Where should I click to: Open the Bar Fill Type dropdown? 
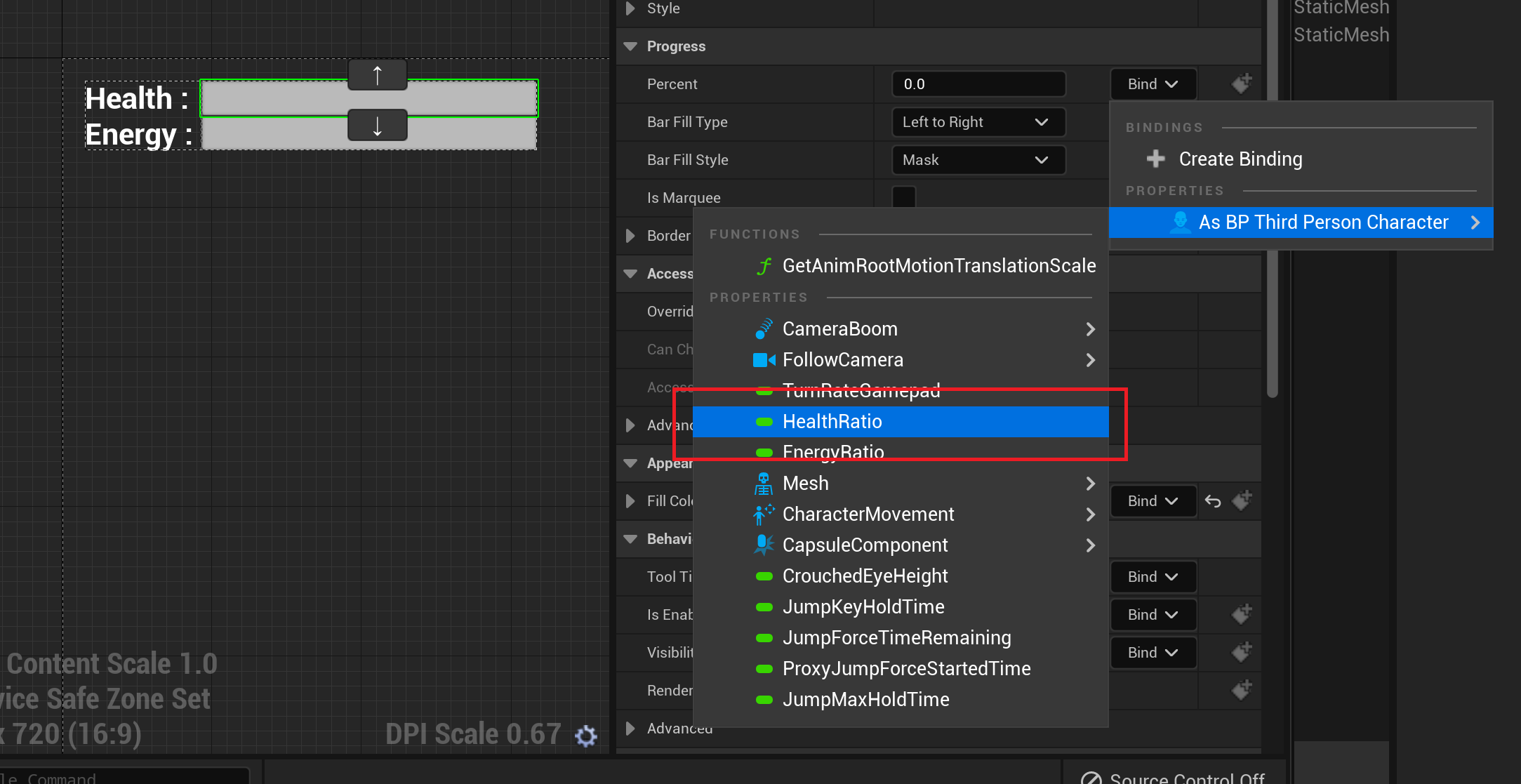(978, 122)
